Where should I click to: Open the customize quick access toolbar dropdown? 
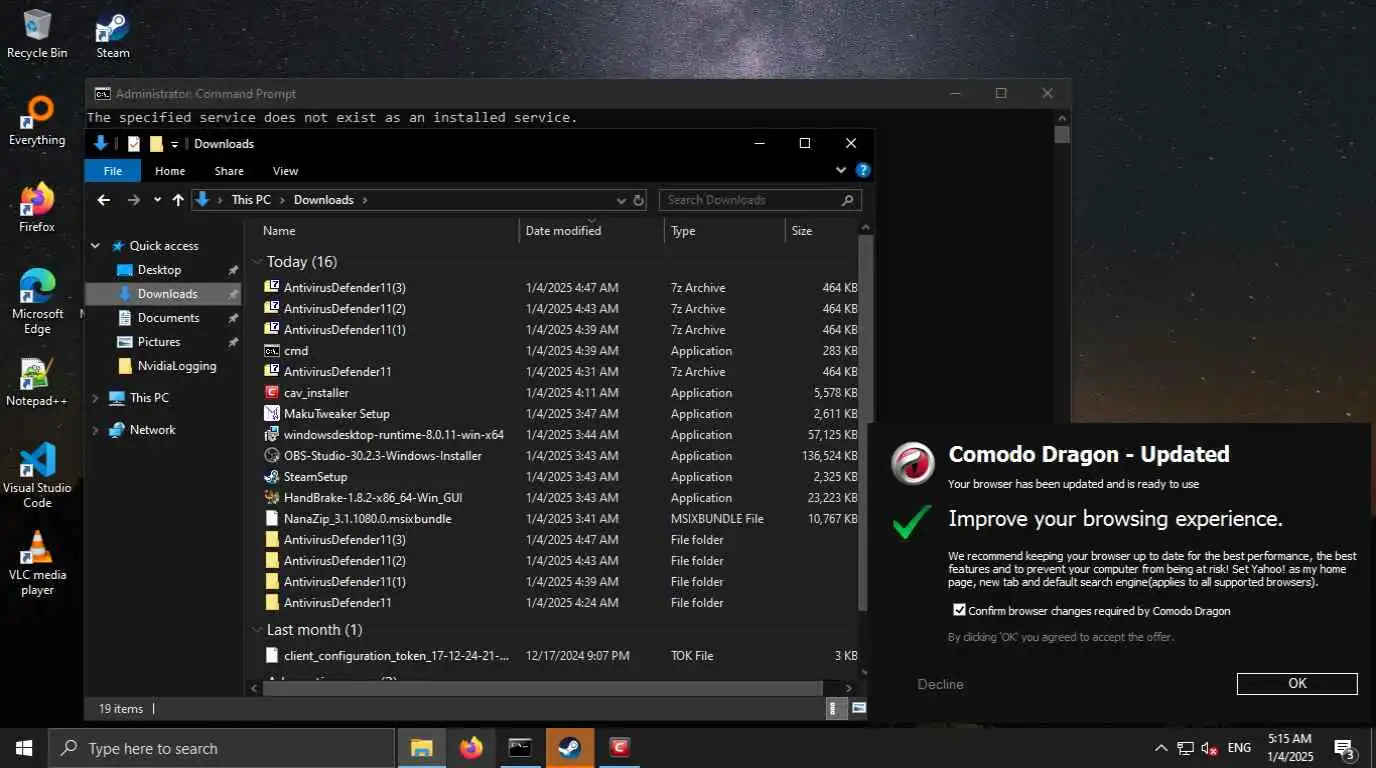174,144
